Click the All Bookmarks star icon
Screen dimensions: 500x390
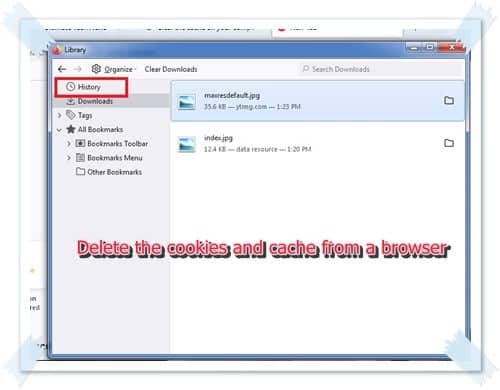(x=71, y=129)
